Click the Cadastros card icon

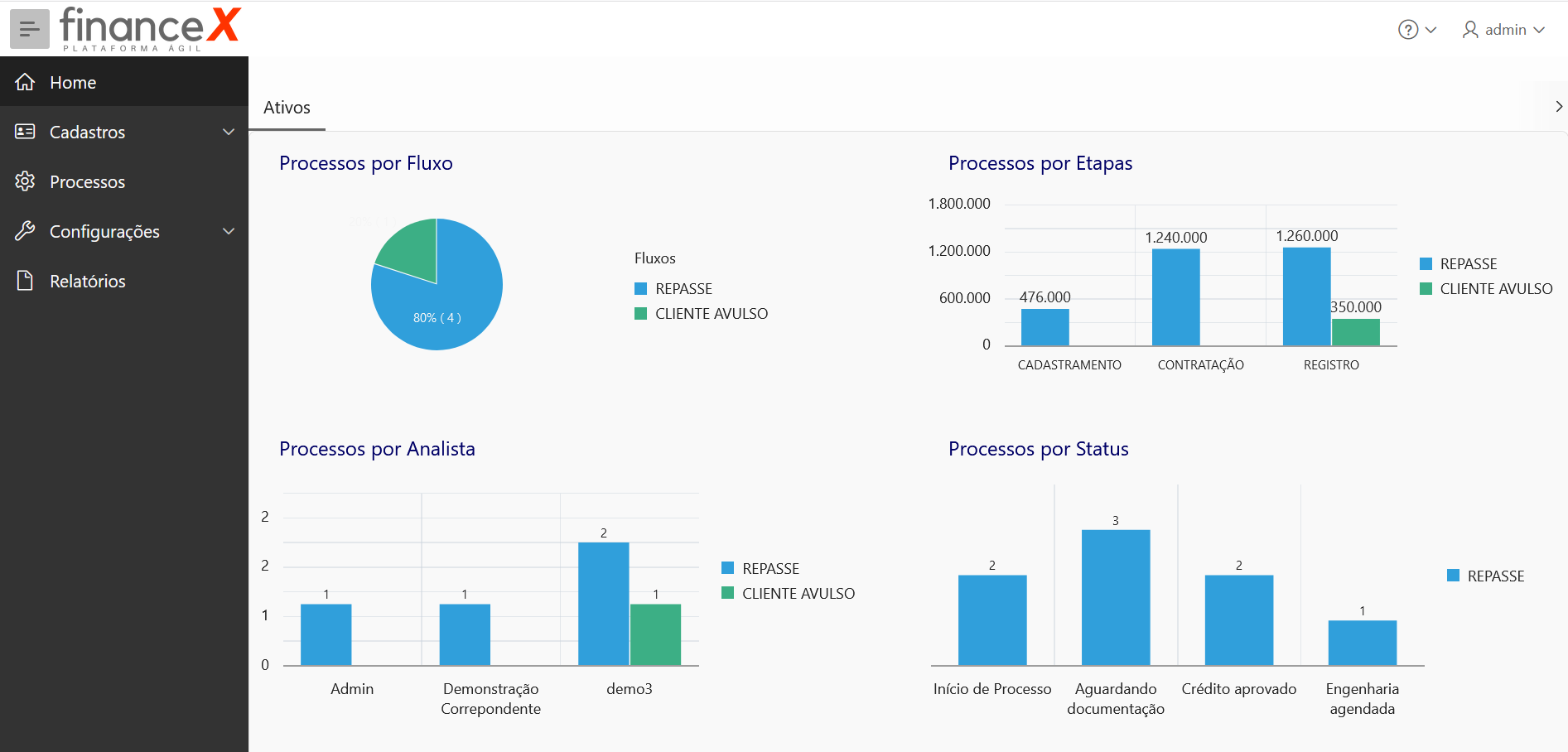click(25, 132)
